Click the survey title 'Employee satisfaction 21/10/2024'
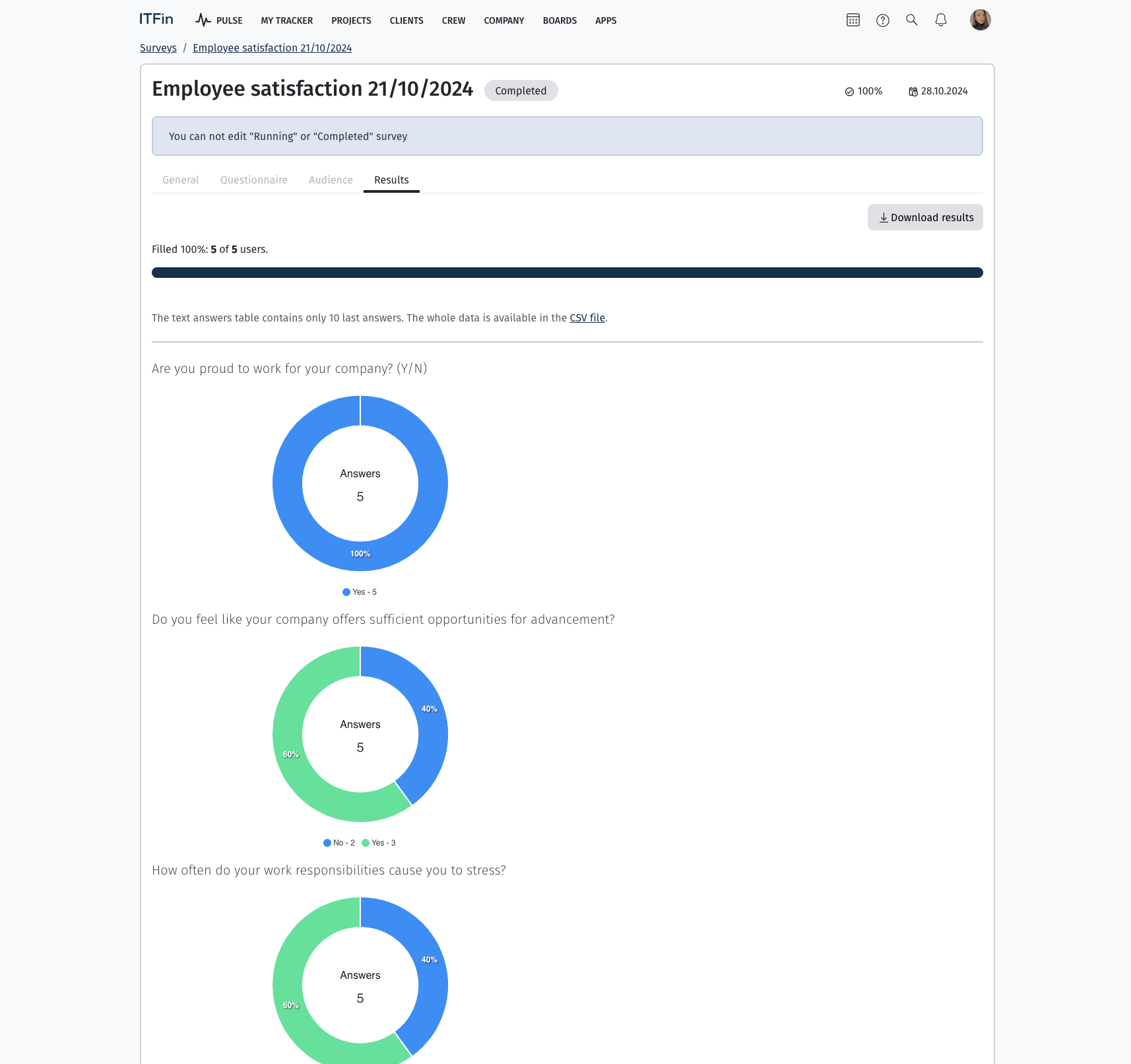The height and width of the screenshot is (1064, 1131). pyautogui.click(x=313, y=89)
